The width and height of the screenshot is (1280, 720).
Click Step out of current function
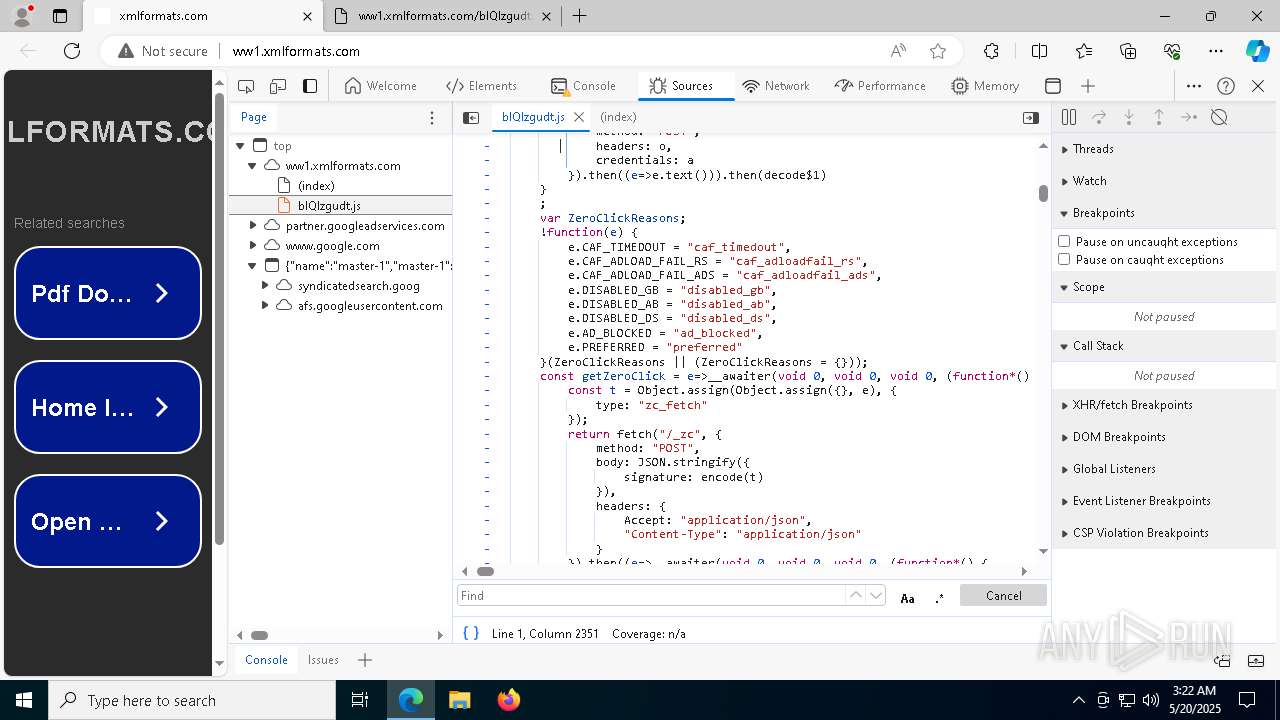pyautogui.click(x=1159, y=117)
